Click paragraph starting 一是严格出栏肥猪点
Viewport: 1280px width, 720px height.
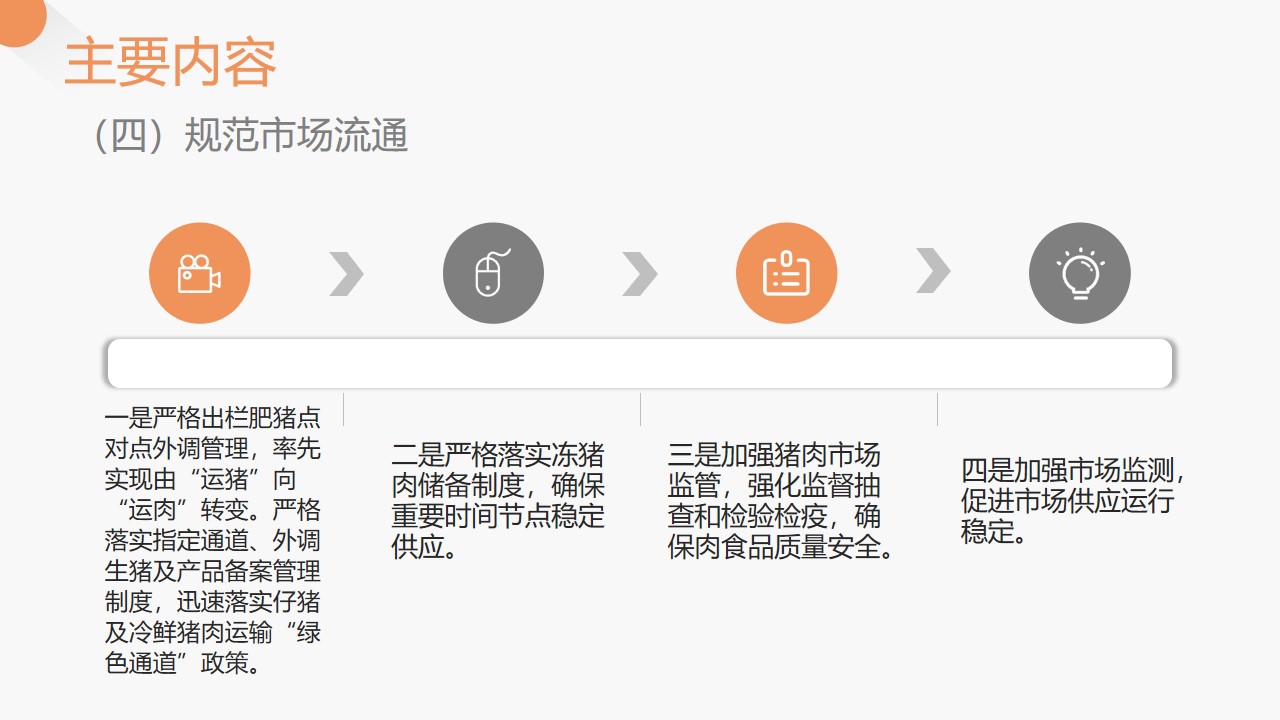213,540
